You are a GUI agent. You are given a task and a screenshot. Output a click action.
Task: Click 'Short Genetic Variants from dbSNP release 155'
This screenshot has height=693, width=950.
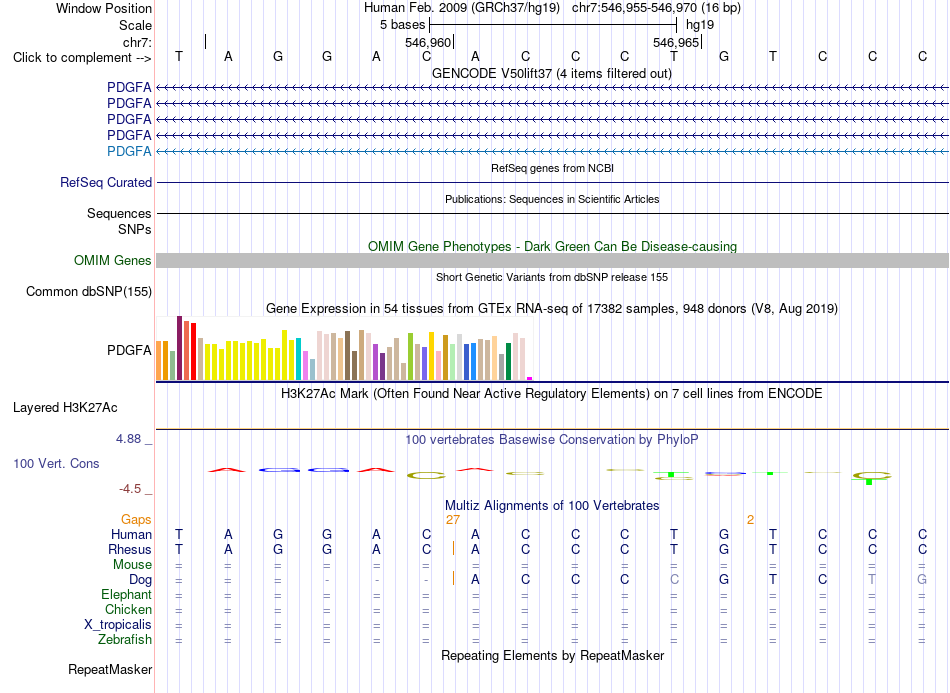point(552,277)
